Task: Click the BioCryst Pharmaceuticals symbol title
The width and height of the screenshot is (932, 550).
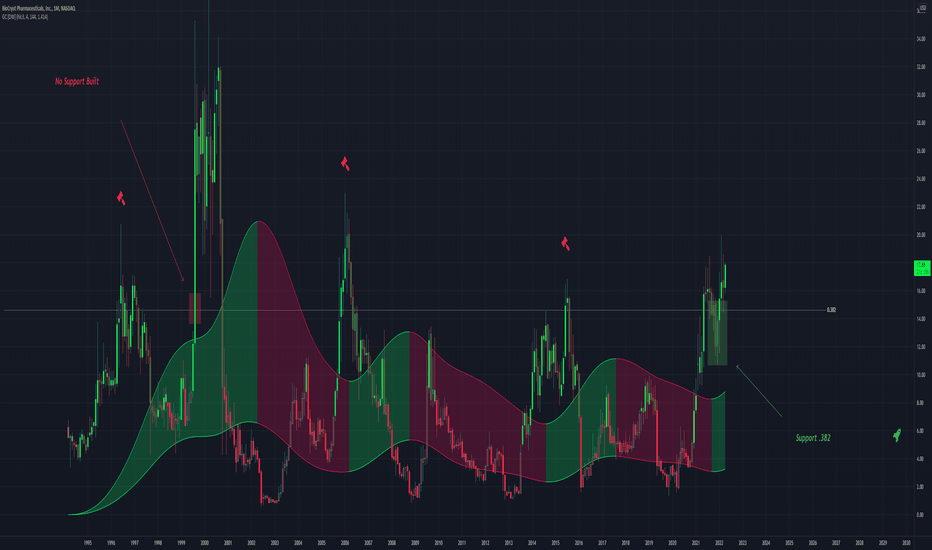Action: (39, 8)
